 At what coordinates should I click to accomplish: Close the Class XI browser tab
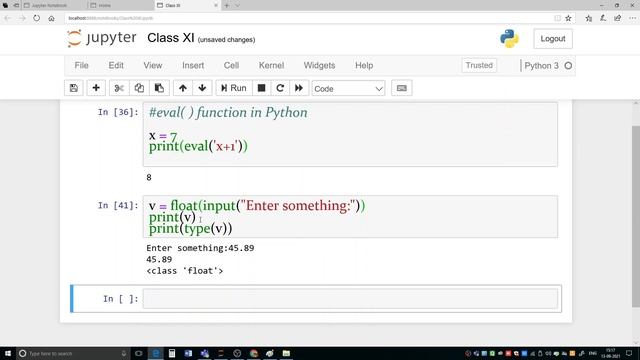tap(216, 5)
